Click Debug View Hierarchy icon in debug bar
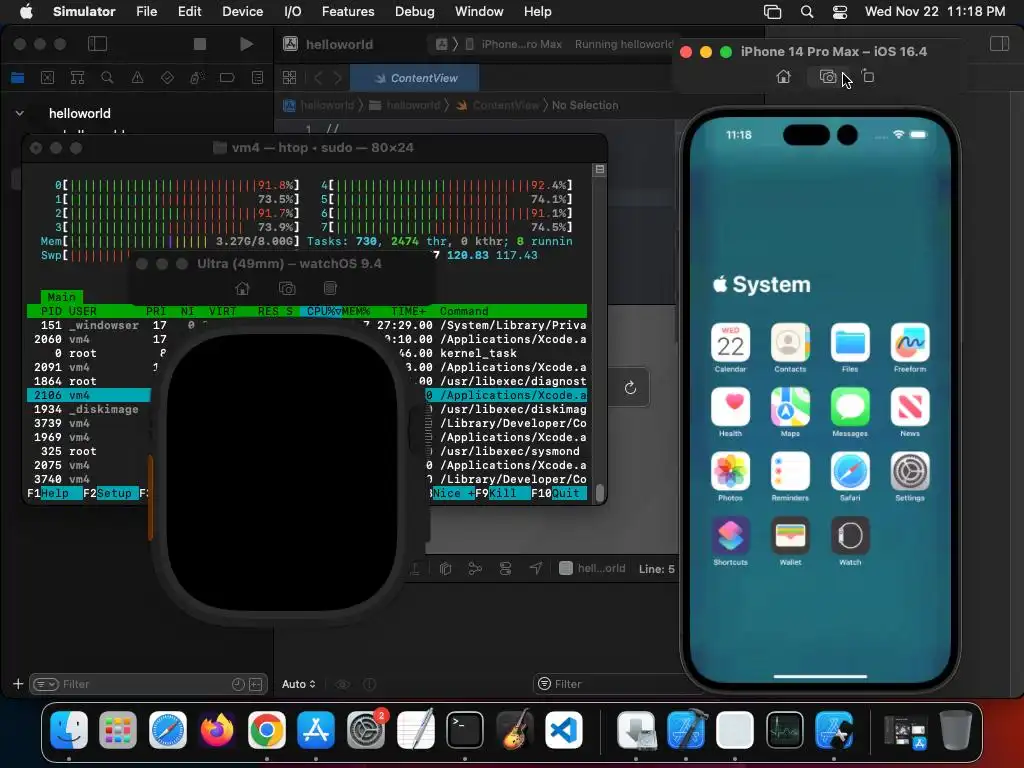Viewport: 1024px width, 768px height. 445,568
